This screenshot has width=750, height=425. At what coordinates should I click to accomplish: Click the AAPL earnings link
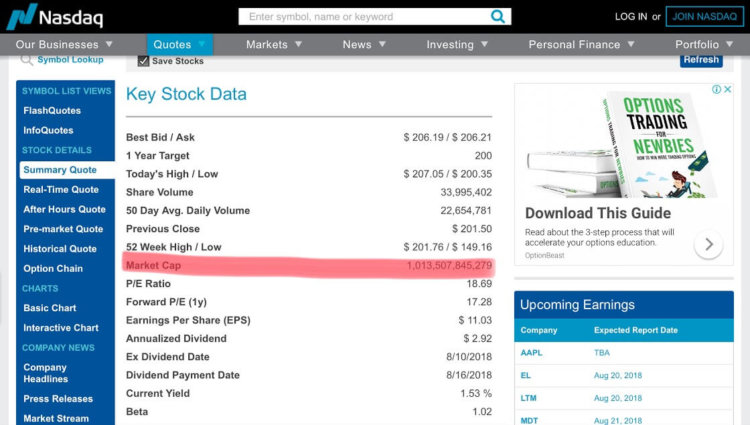click(531, 353)
